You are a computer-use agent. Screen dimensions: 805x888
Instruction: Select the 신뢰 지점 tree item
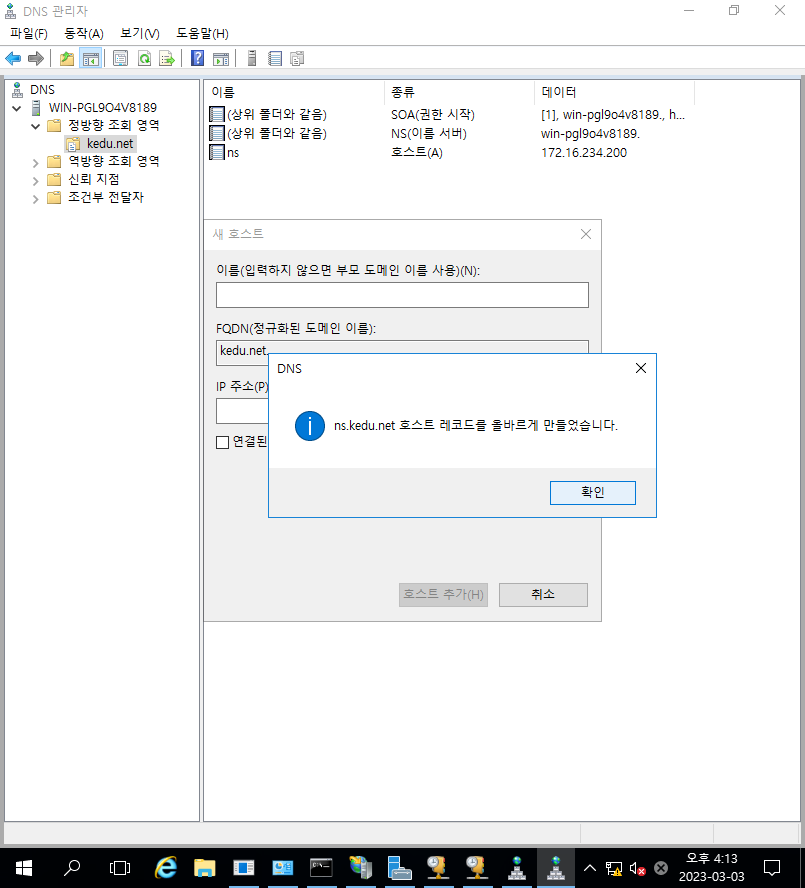pyautogui.click(x=93, y=180)
